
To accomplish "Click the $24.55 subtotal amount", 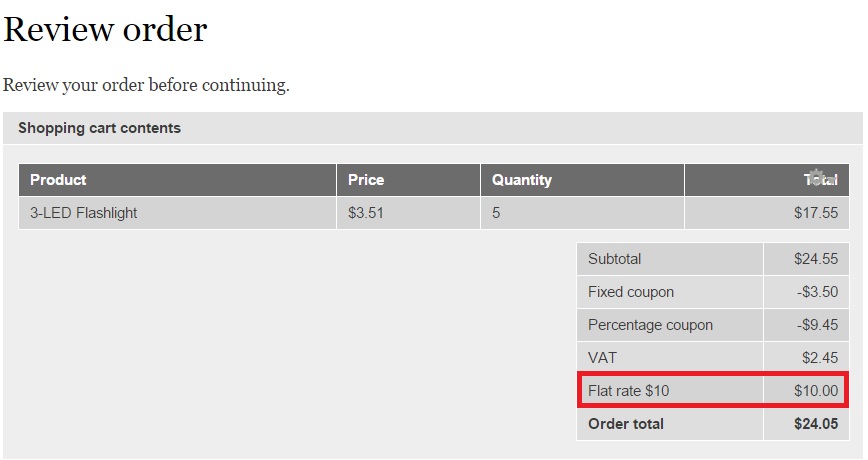I will pos(816,259).
